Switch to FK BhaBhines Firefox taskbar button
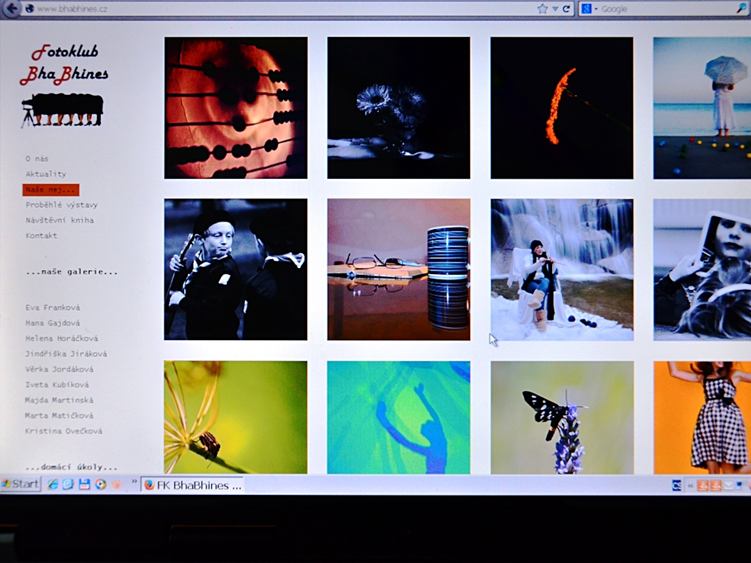Image resolution: width=751 pixels, height=563 pixels. pos(193,485)
